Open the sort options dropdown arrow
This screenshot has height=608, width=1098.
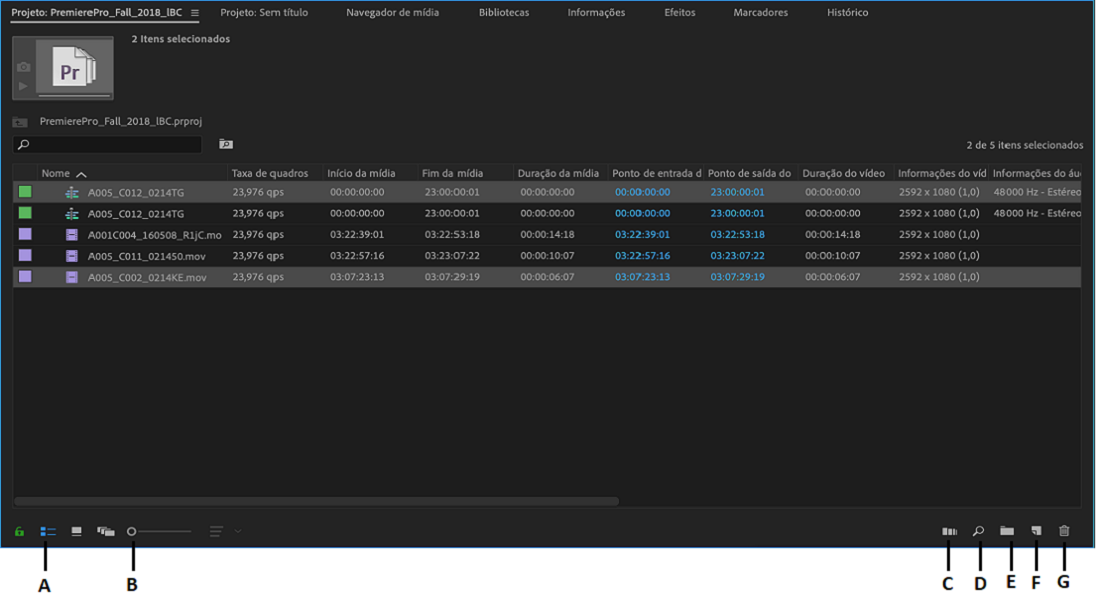tap(238, 531)
